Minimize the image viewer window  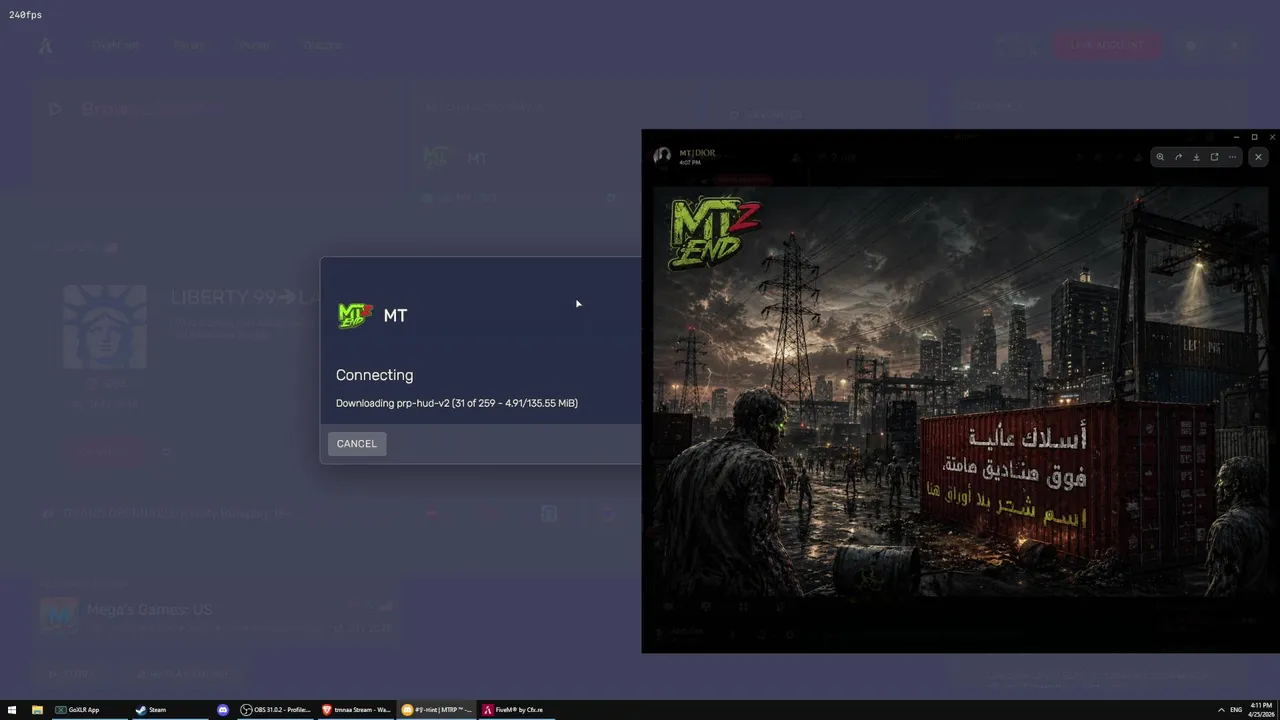[x=1237, y=137]
